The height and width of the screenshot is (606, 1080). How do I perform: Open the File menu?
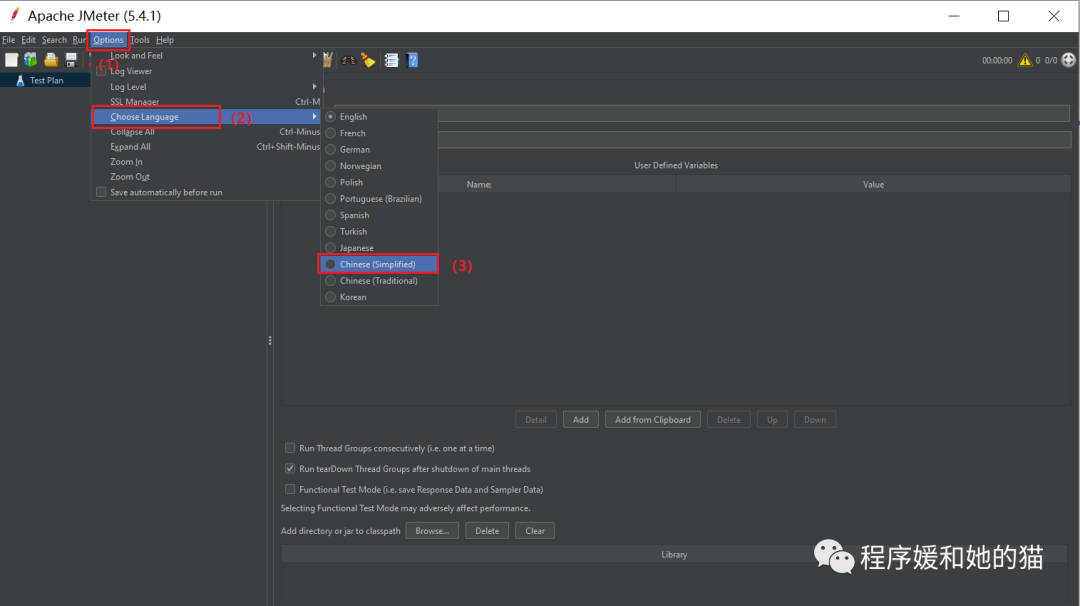pyautogui.click(x=8, y=40)
